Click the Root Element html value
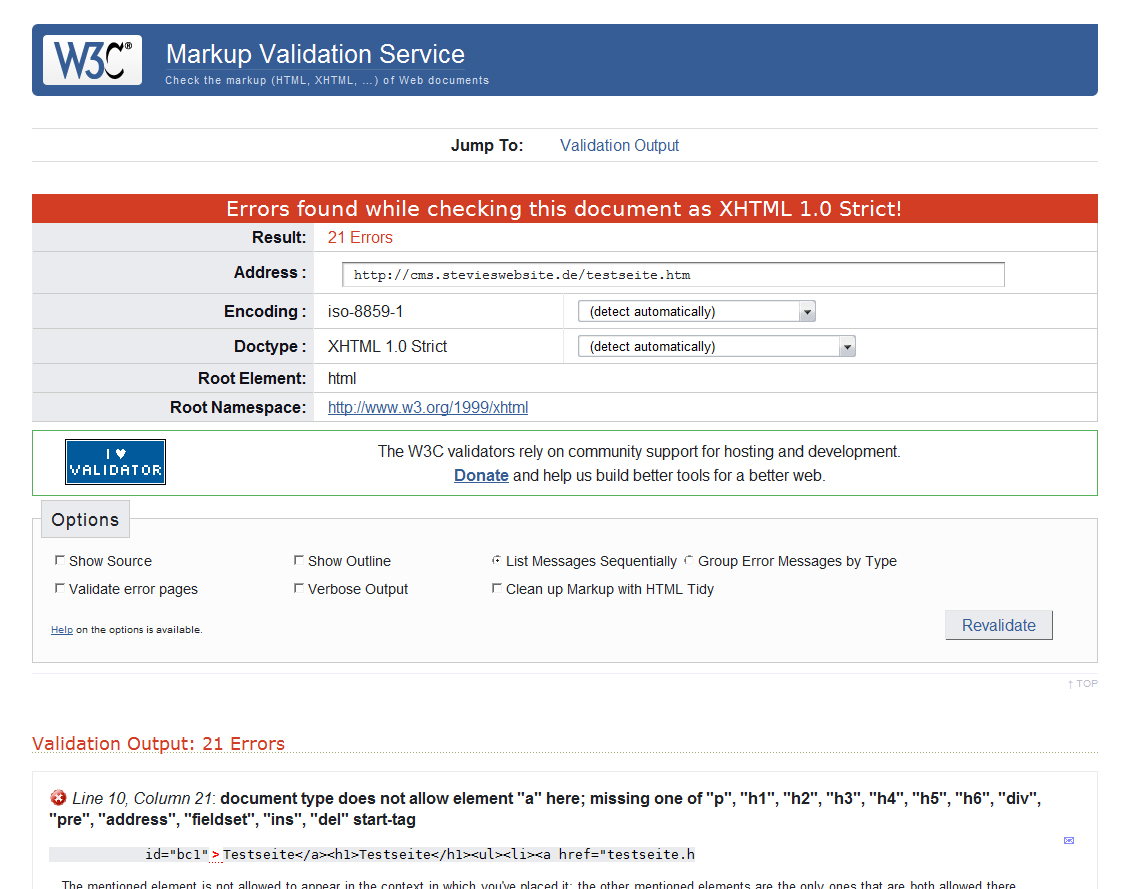The height and width of the screenshot is (889, 1130). pyautogui.click(x=342, y=378)
